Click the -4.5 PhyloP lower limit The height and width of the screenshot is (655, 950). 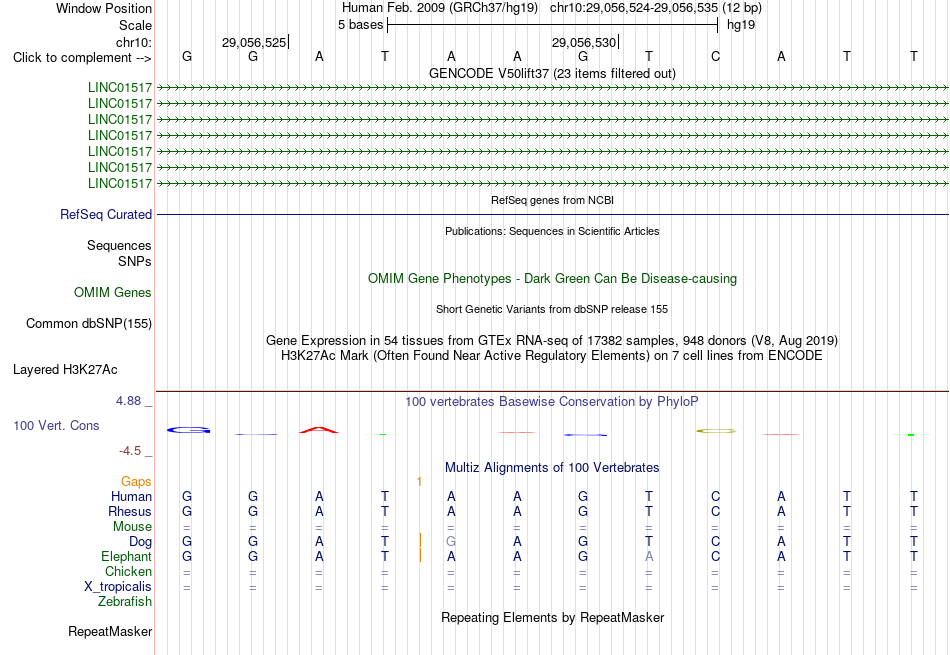point(130,451)
